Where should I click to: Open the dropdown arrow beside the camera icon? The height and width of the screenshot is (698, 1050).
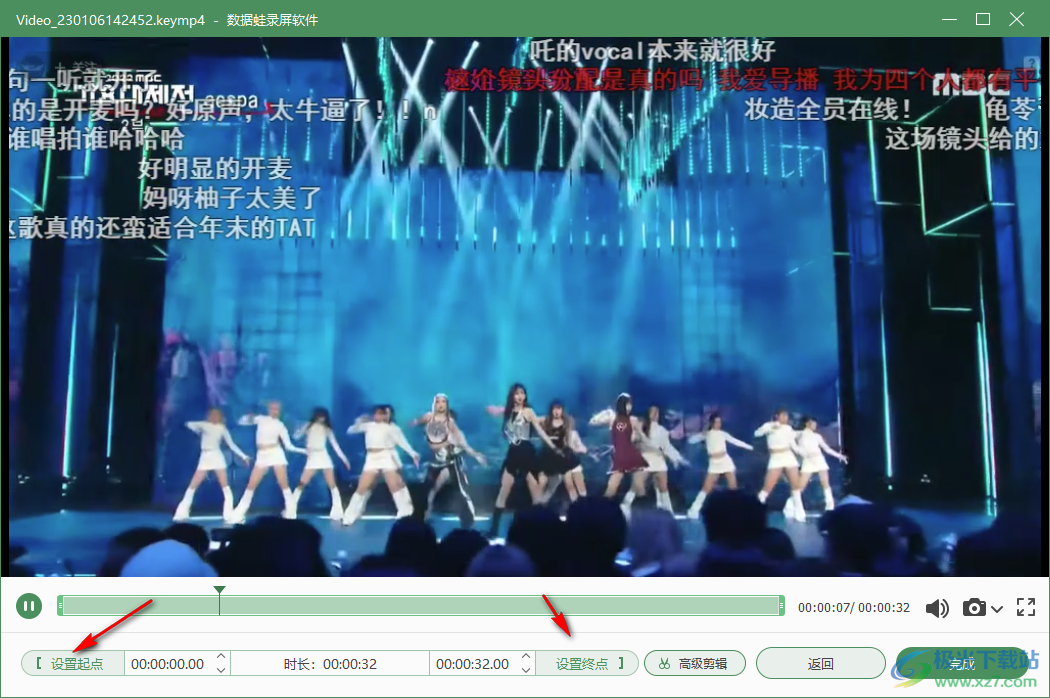click(997, 608)
